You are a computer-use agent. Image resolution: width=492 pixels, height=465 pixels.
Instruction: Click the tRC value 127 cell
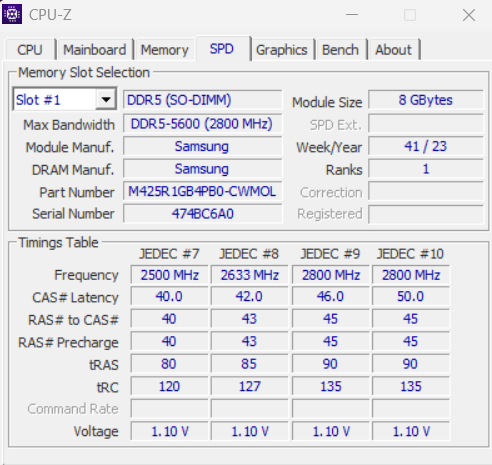249,386
